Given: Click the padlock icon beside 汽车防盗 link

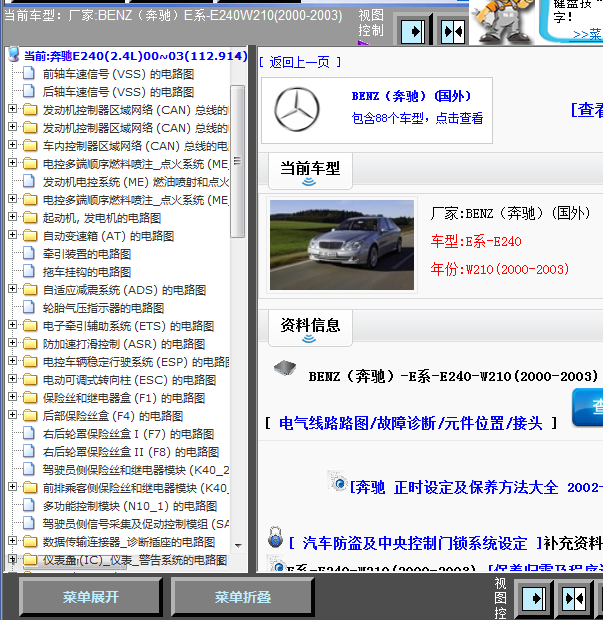Looking at the screenshot, I should [276, 537].
